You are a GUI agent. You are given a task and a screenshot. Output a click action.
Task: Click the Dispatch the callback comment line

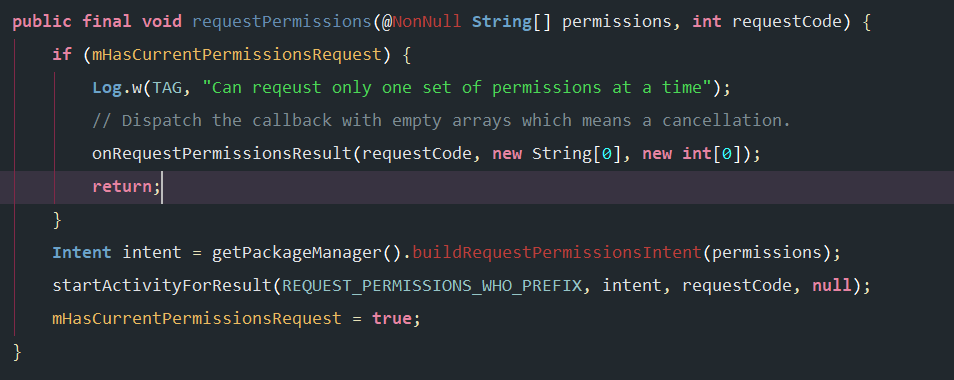pos(441,120)
